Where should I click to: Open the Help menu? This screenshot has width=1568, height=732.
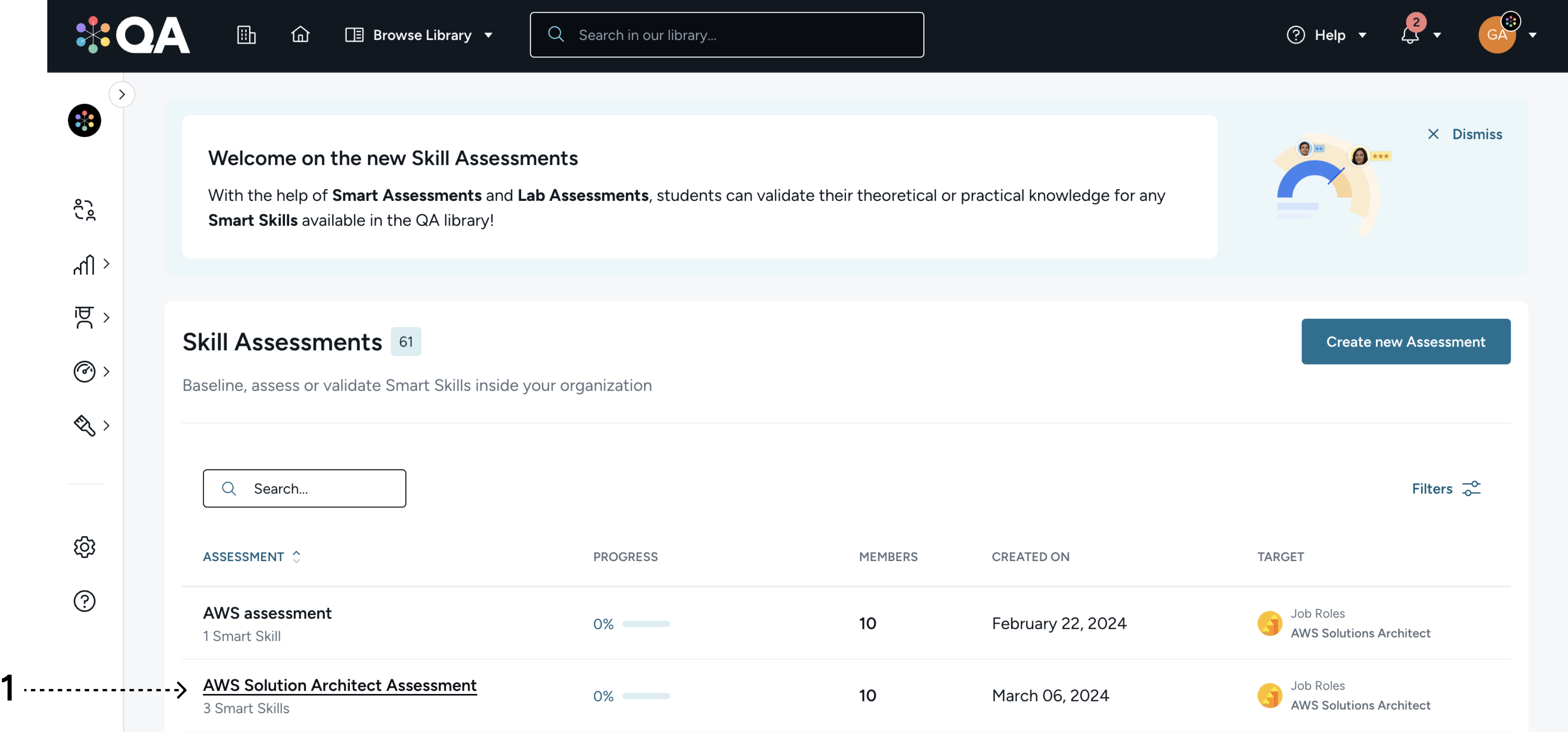1326,35
